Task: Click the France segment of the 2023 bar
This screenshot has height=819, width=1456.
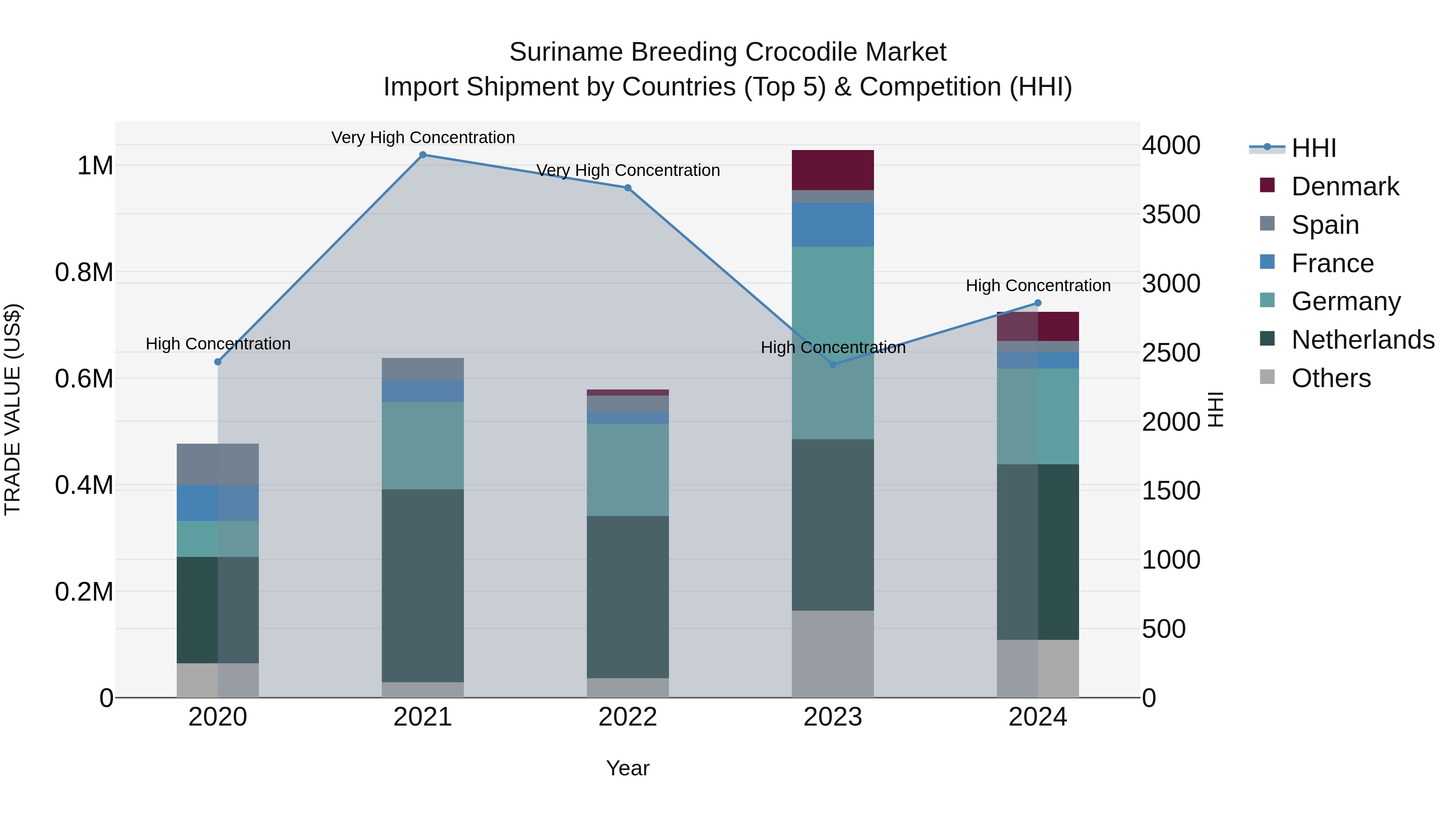Action: point(833,225)
